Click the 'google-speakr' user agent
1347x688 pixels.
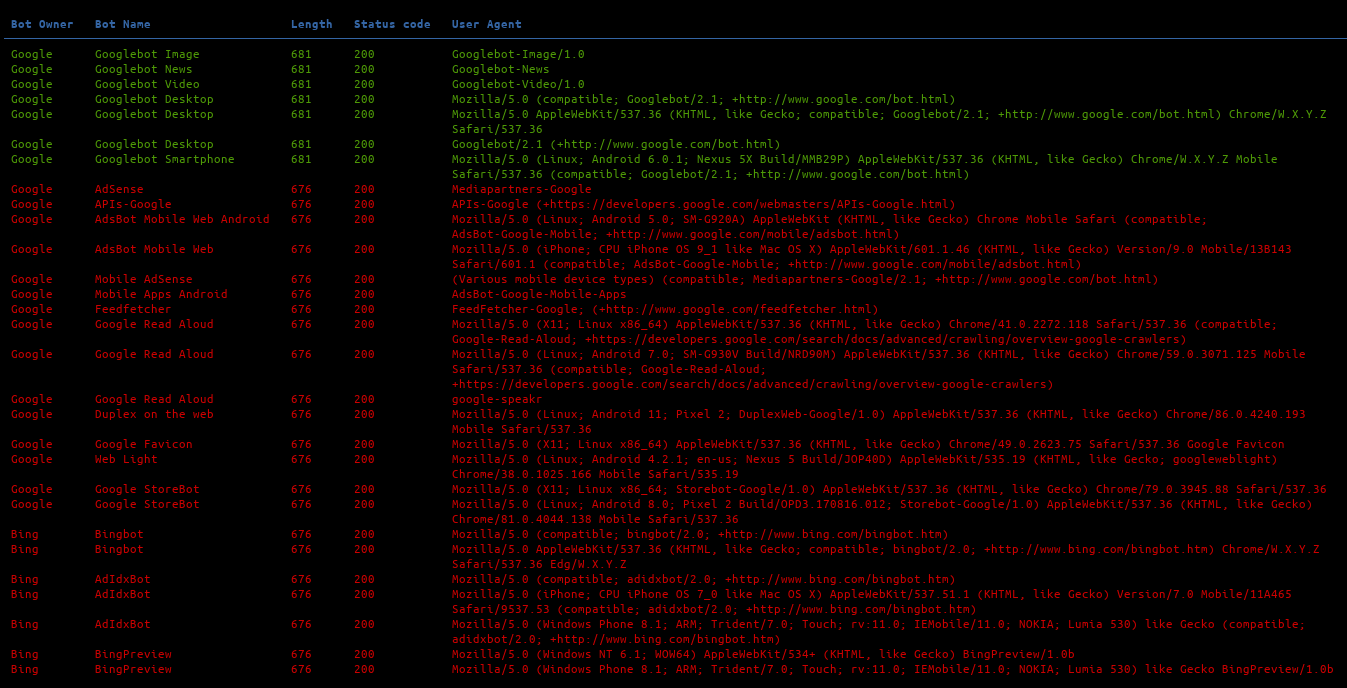tap(497, 399)
